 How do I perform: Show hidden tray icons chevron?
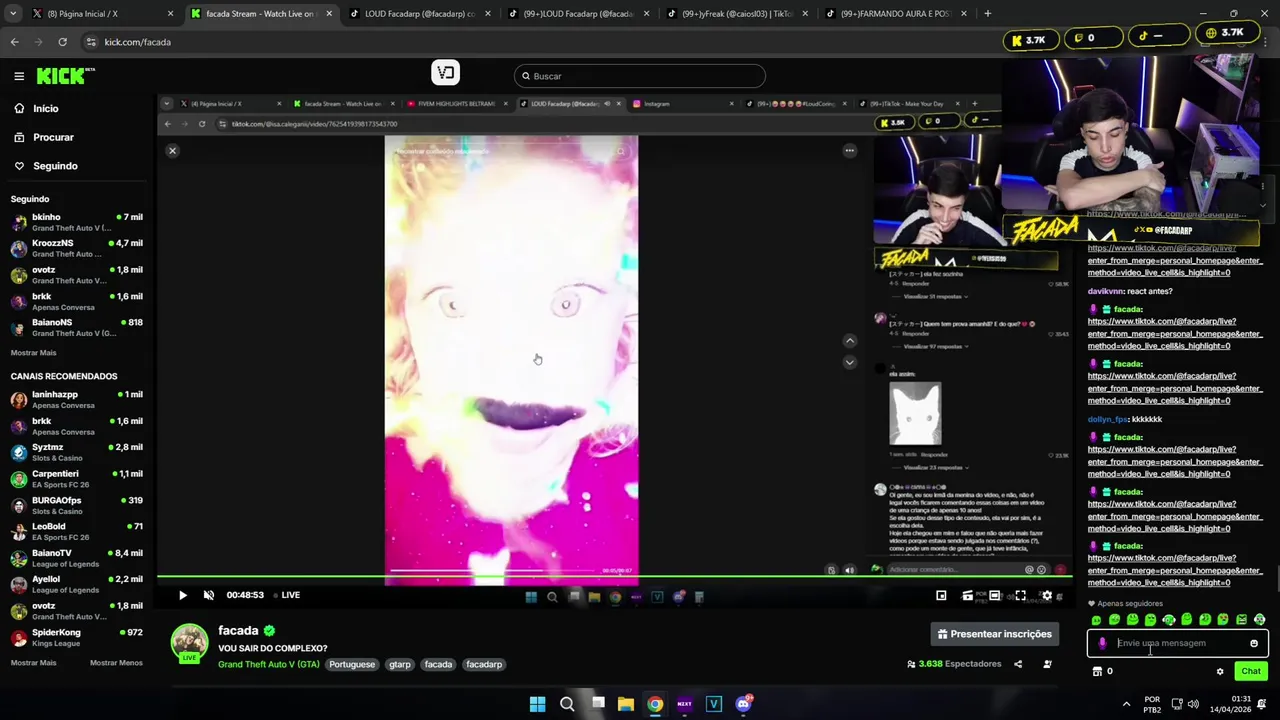[1126, 703]
